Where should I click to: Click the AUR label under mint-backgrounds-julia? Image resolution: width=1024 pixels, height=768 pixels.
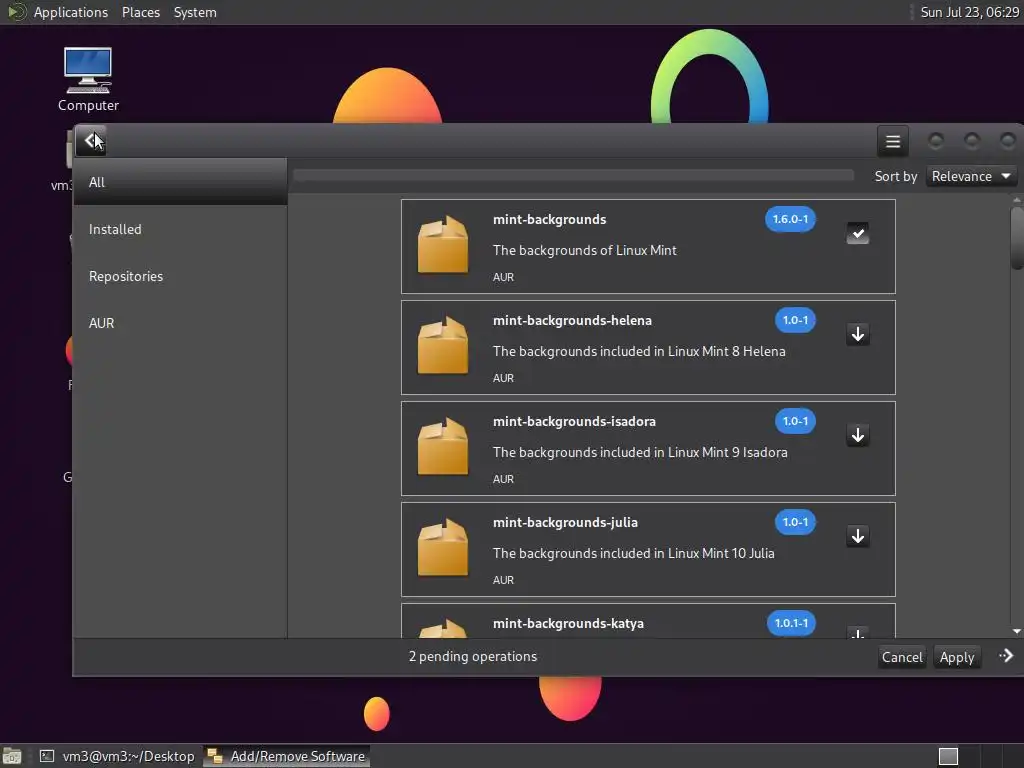[x=503, y=580]
